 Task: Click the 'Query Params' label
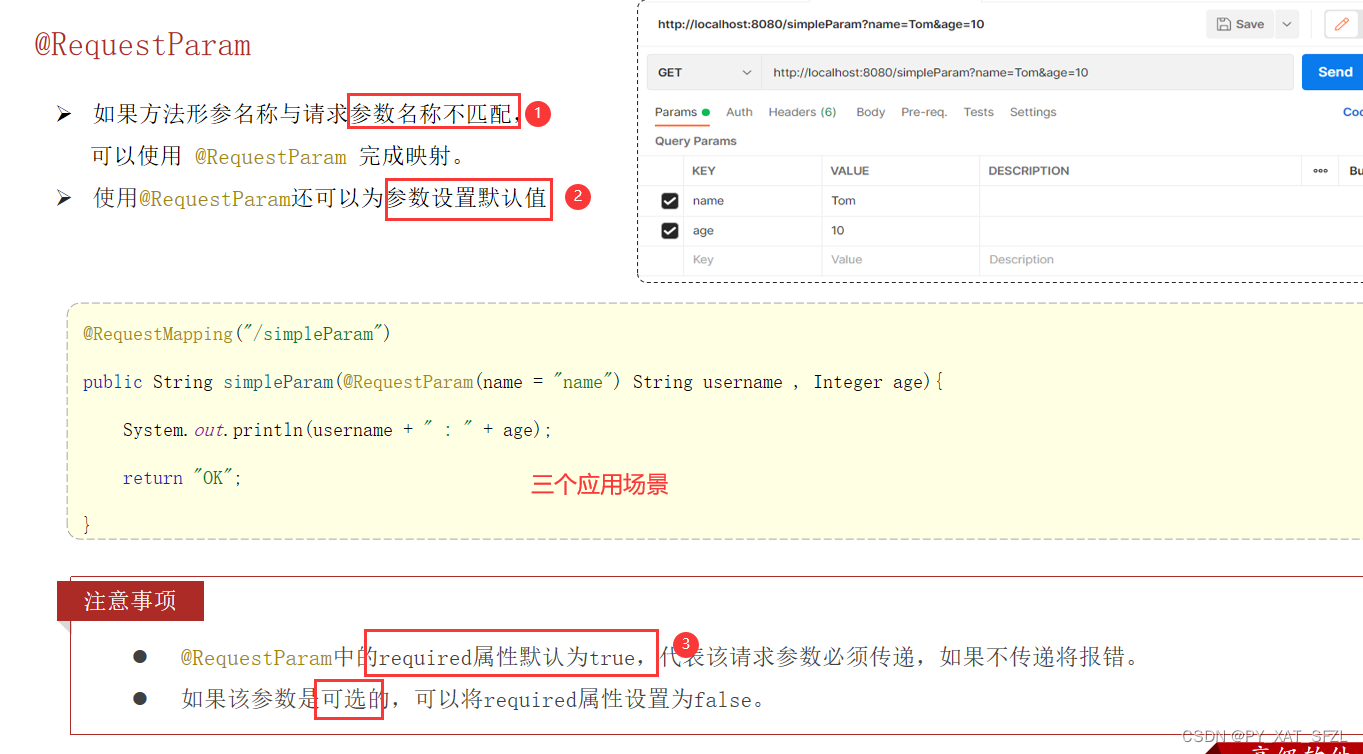696,141
